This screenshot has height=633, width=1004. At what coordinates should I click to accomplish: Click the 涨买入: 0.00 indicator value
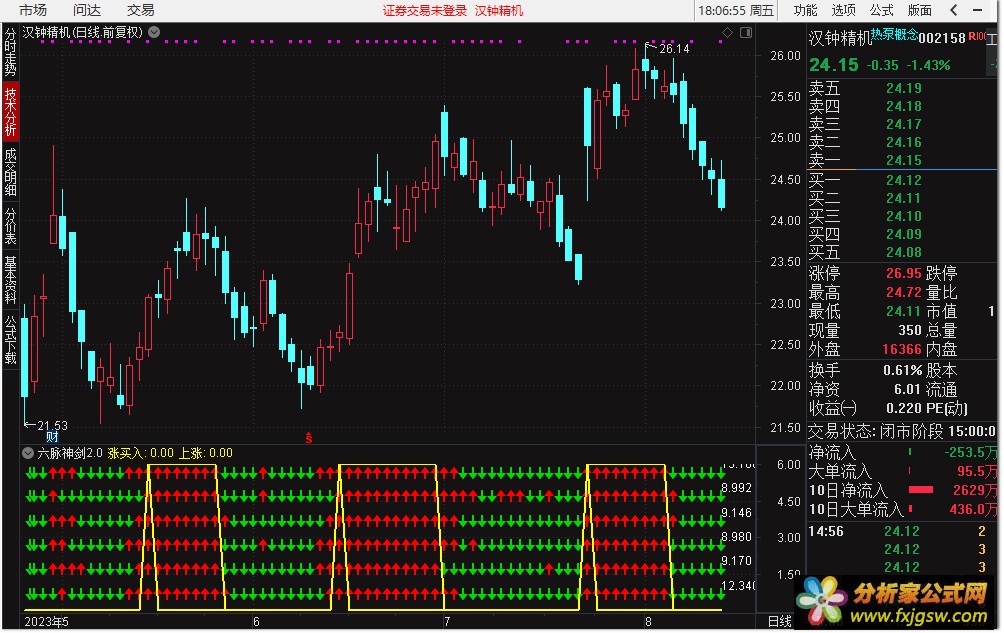click(x=140, y=453)
